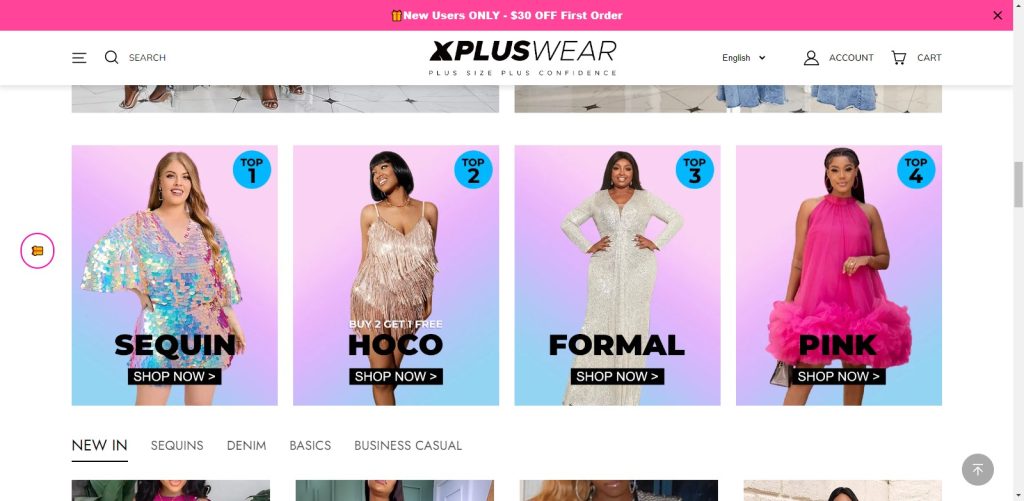Click SHOP NOW on Hoco banner
The width and height of the screenshot is (1024, 501).
point(396,376)
